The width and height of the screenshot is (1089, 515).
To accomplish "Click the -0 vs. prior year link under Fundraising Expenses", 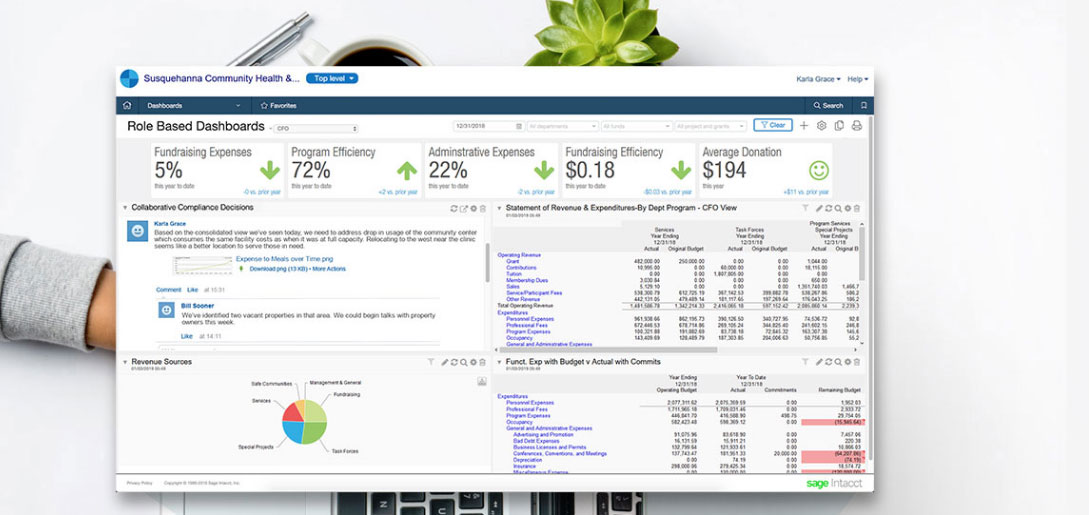I will [x=262, y=192].
